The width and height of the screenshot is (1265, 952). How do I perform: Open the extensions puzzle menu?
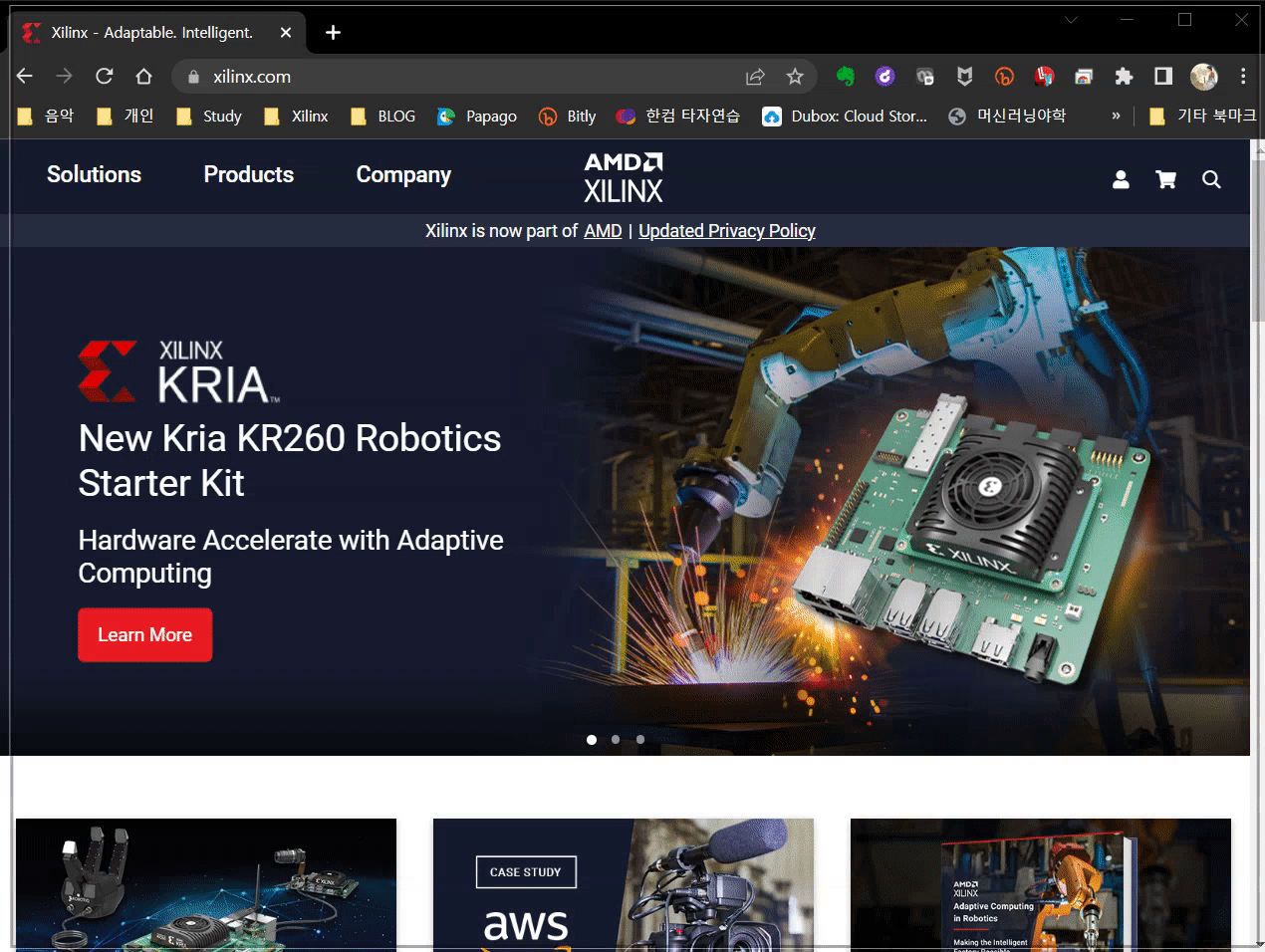pos(1124,77)
